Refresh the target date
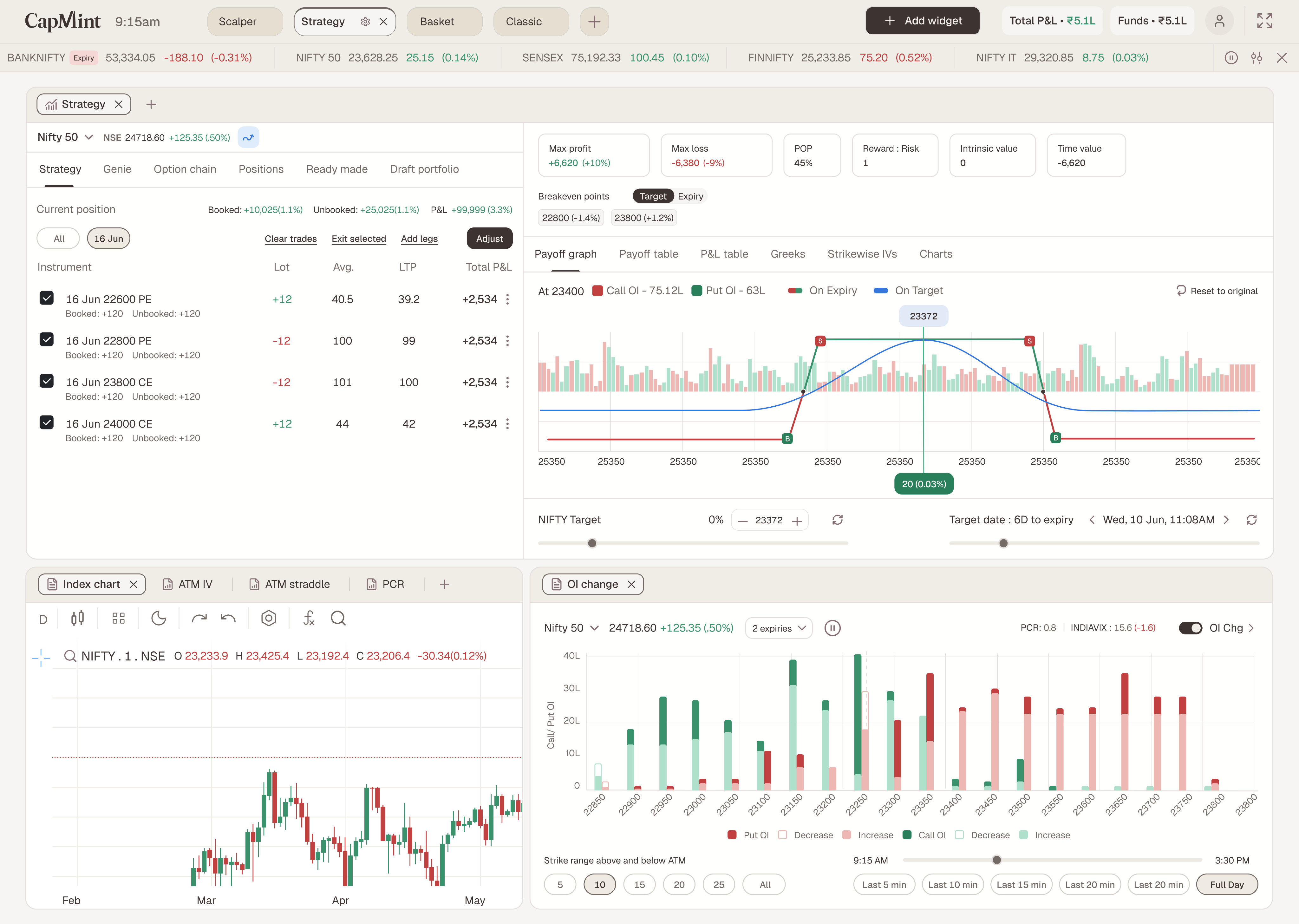1299x924 pixels. pyautogui.click(x=1251, y=520)
